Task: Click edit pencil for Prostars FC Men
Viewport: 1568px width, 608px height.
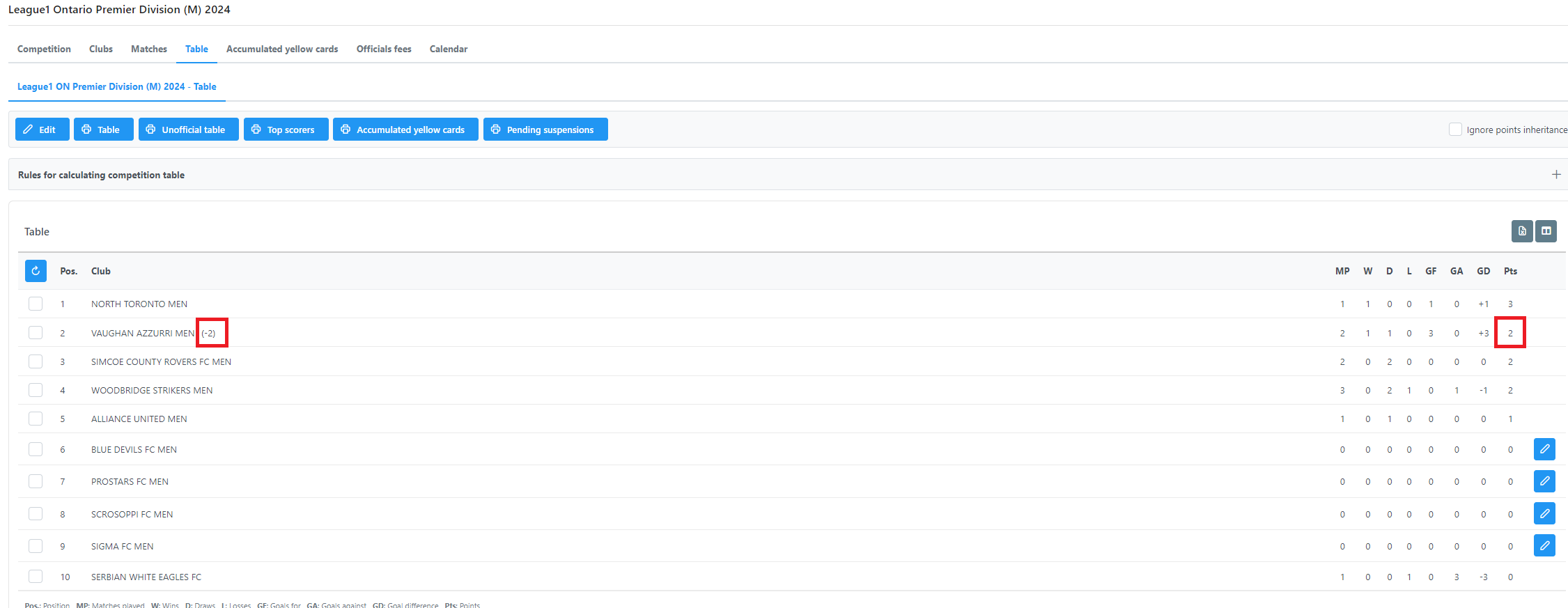Action: pos(1544,481)
